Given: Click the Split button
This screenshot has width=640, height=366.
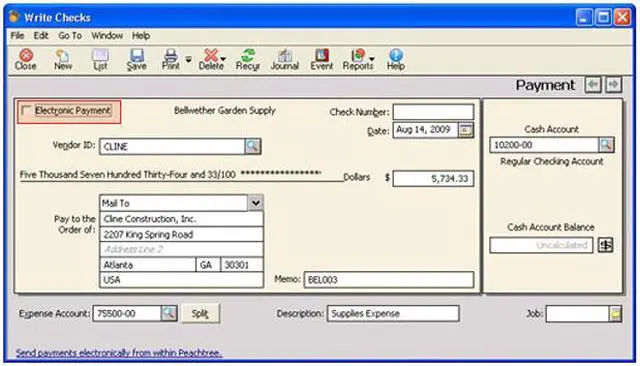Looking at the screenshot, I should coord(200,313).
